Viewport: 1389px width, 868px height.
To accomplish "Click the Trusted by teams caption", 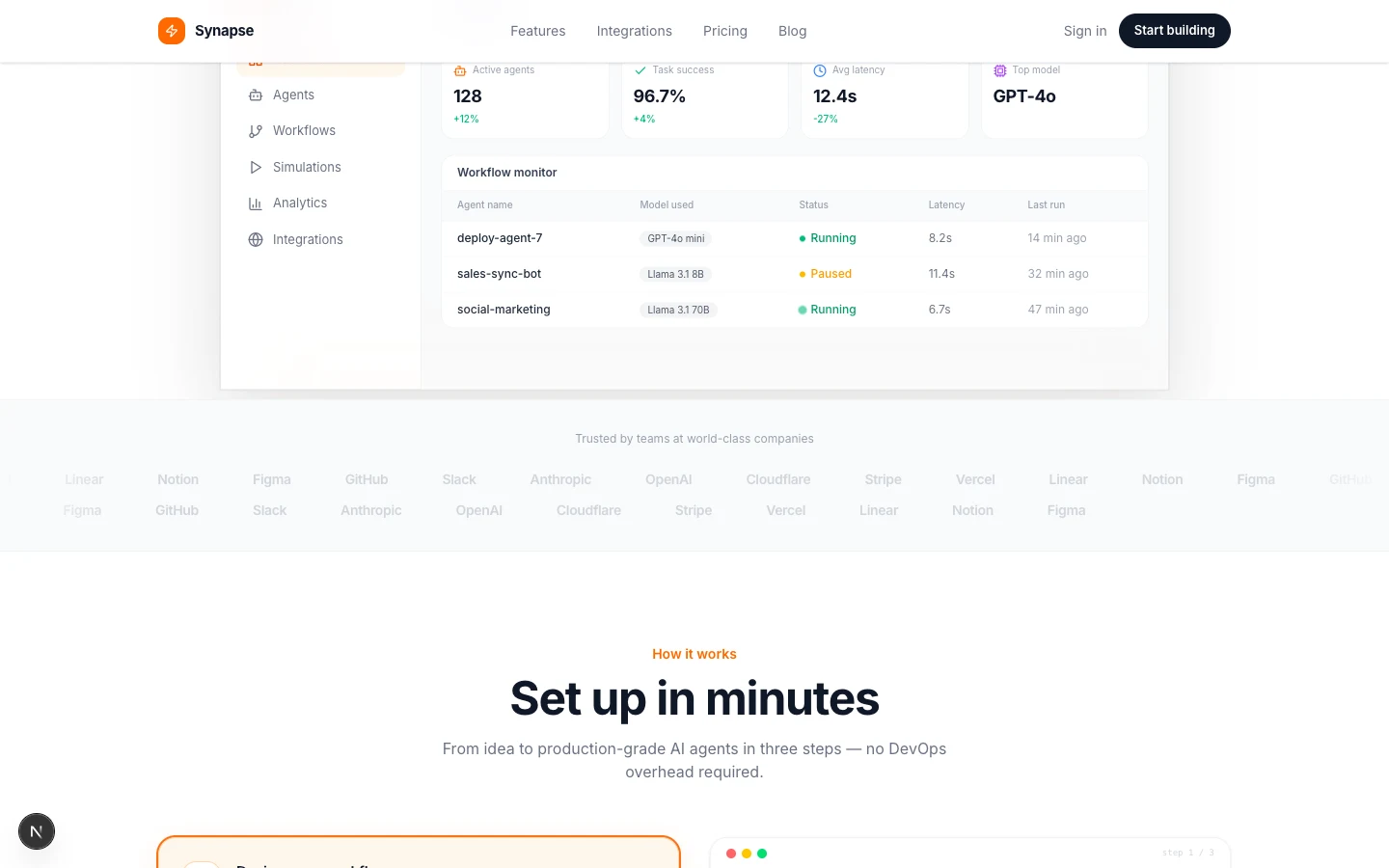I will 694,439.
